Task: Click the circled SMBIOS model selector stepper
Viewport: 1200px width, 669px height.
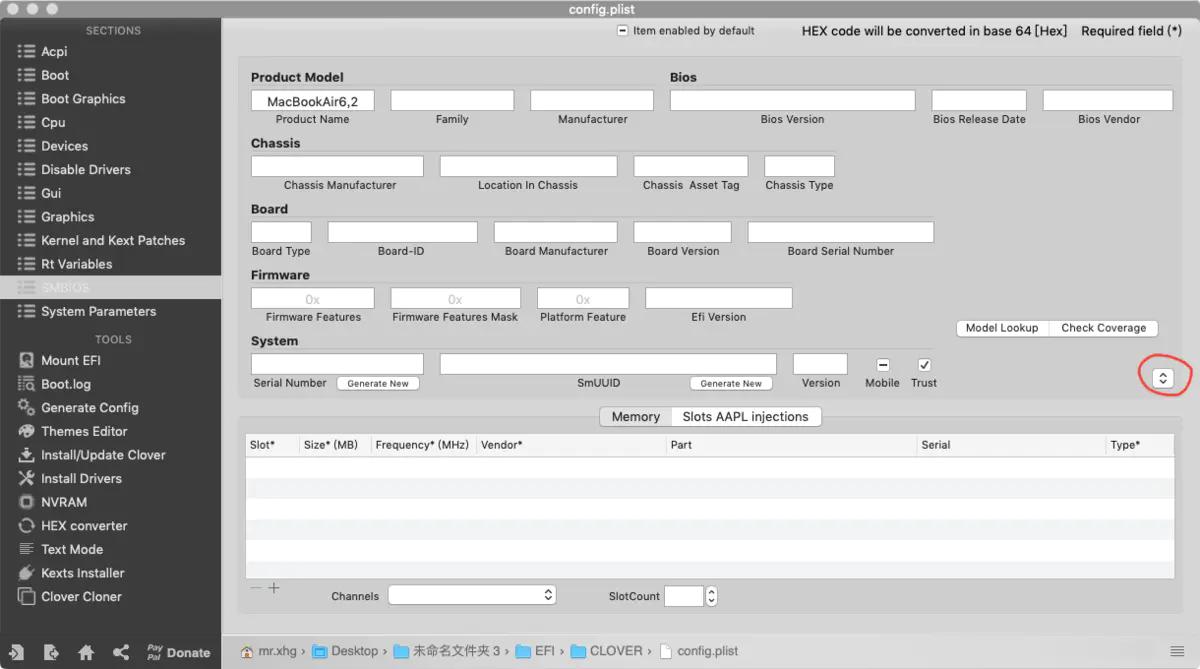Action: pos(1163,378)
